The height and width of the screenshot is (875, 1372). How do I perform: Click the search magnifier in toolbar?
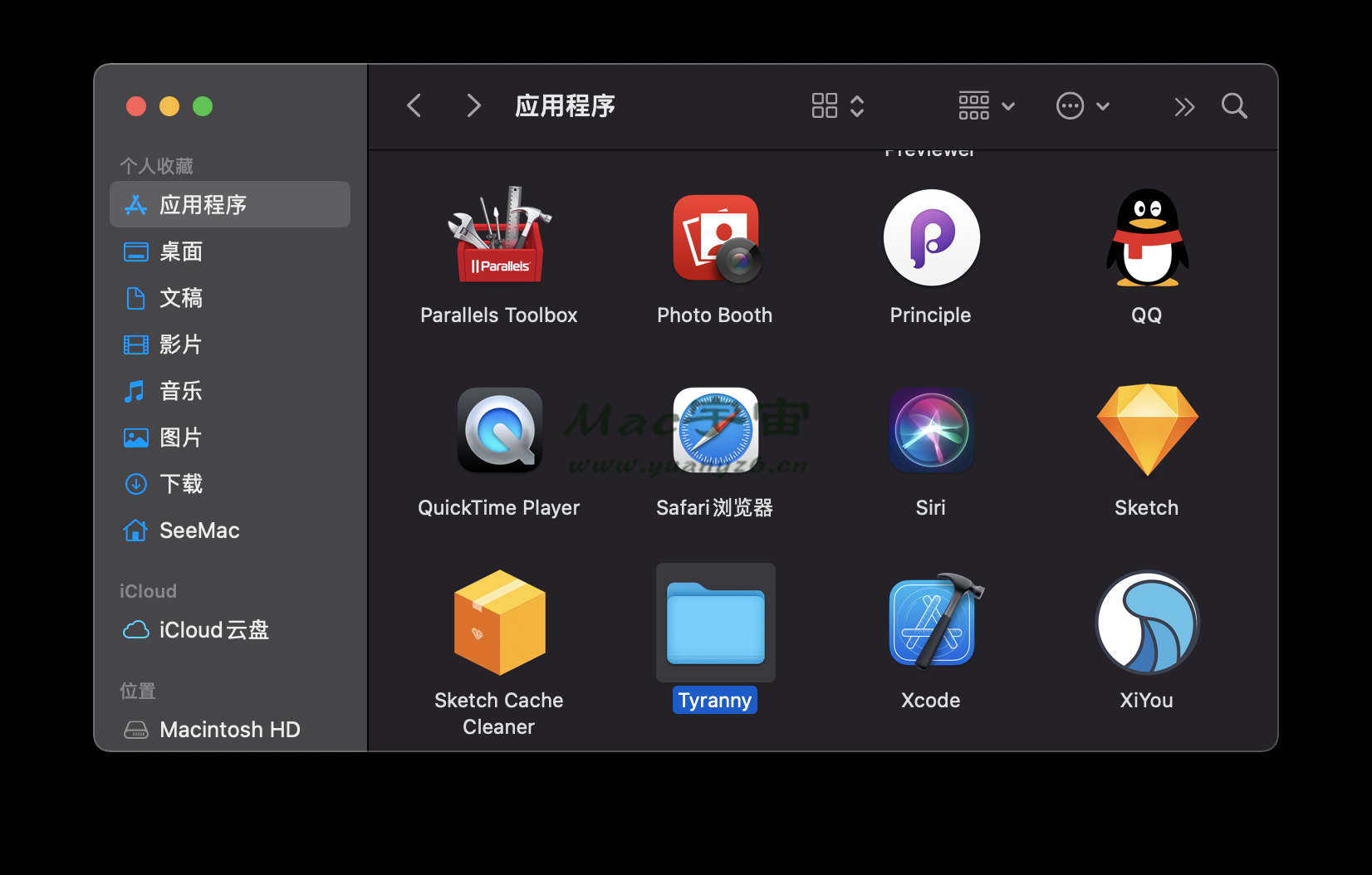tap(1234, 106)
